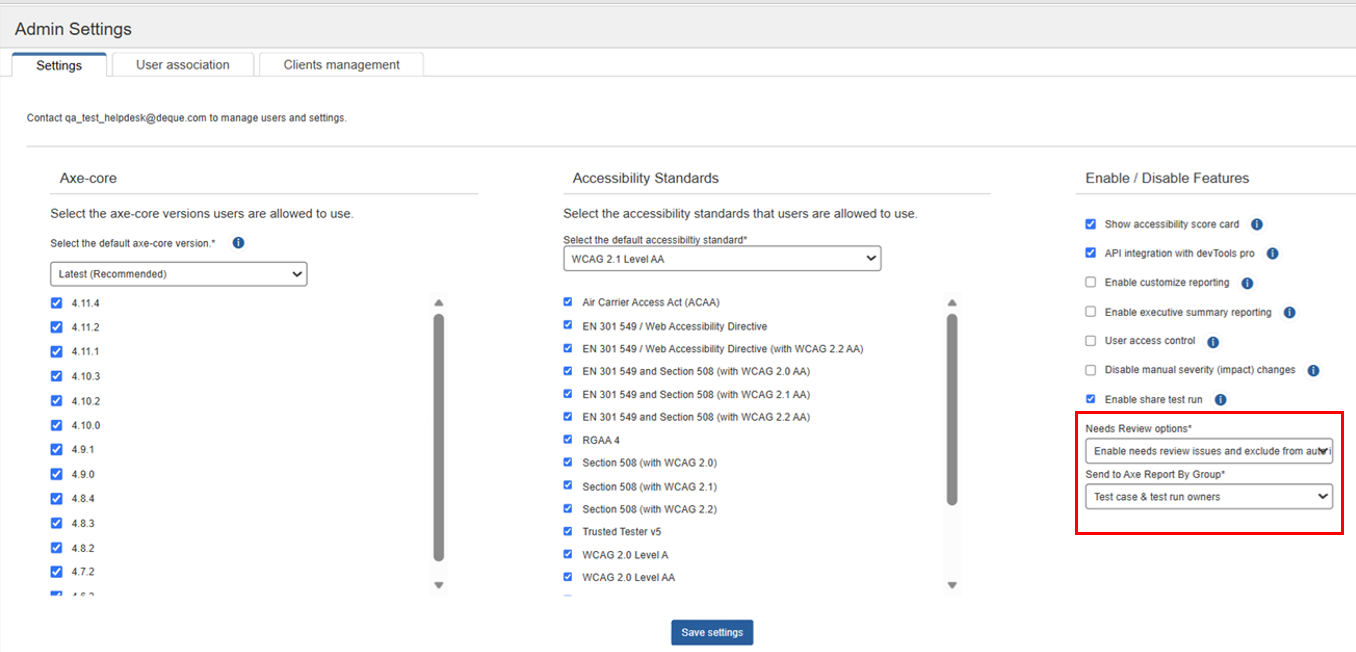Toggle axe-core version 4.10.0 checkbox
The width and height of the screenshot is (1356, 652).
coord(57,425)
